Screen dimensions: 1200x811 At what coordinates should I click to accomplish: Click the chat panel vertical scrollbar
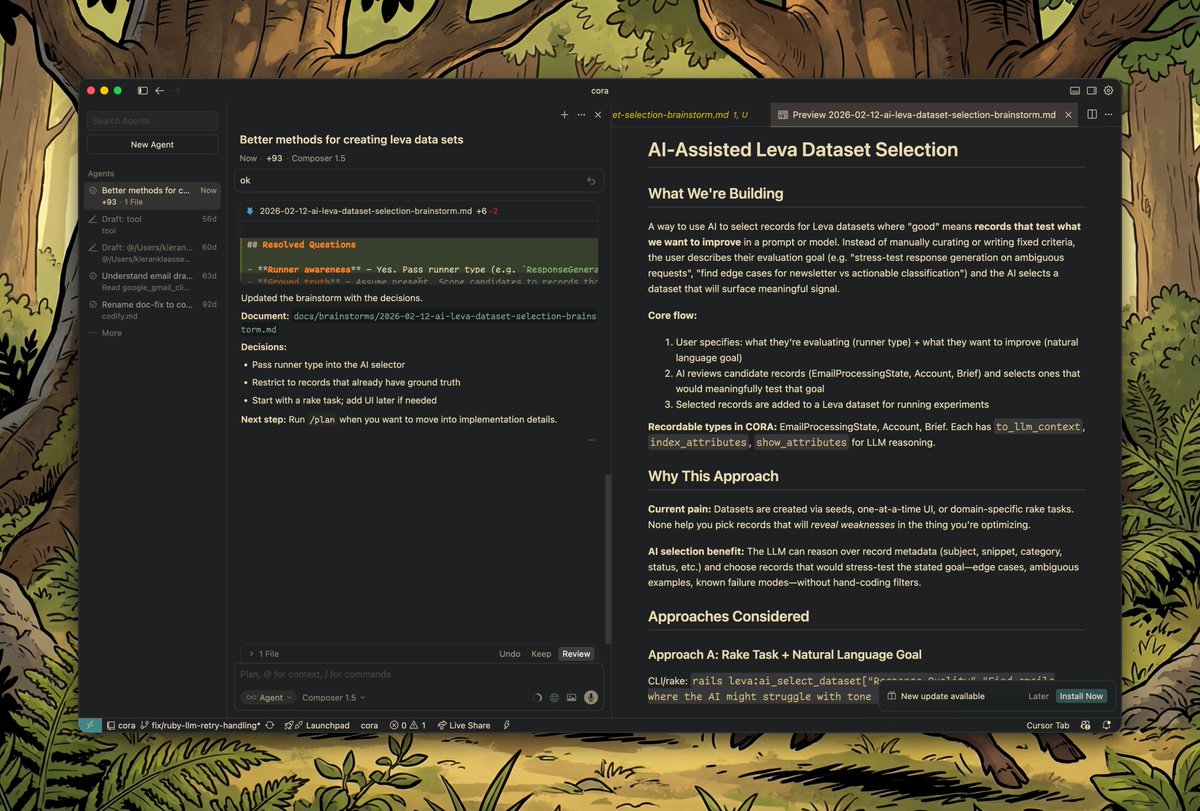pos(606,560)
